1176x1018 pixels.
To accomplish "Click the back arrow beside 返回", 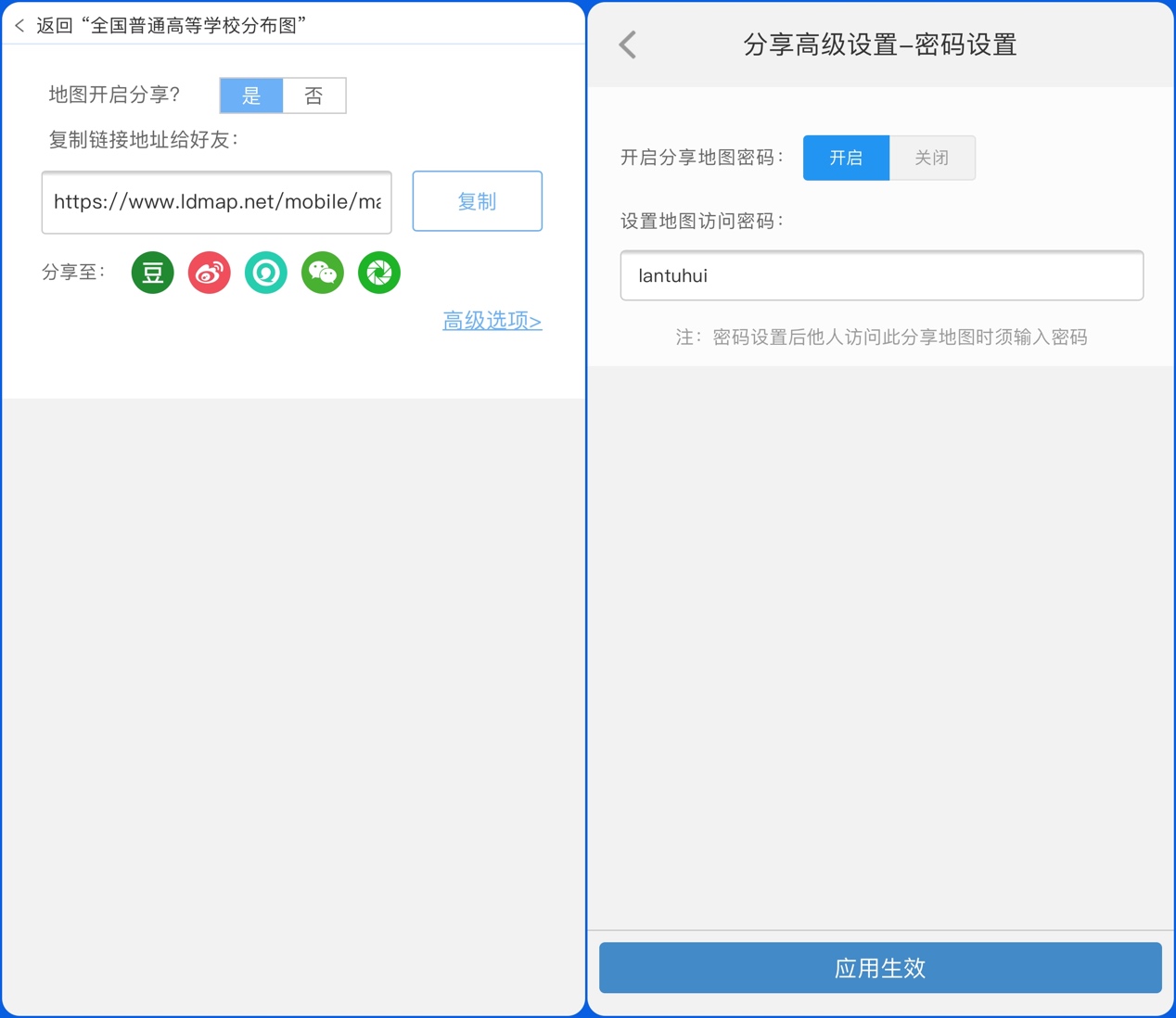I will pyautogui.click(x=19, y=26).
